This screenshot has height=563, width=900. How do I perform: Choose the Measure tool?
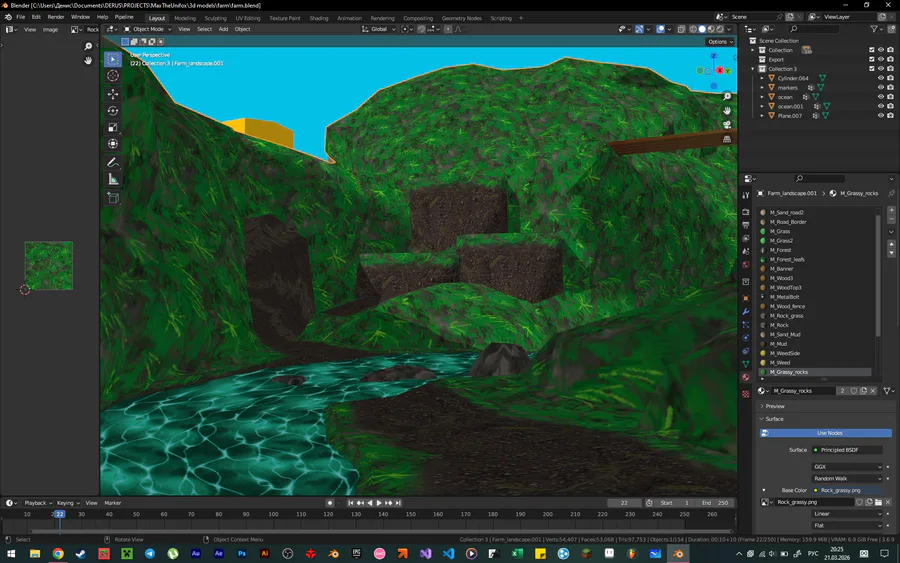tap(113, 180)
